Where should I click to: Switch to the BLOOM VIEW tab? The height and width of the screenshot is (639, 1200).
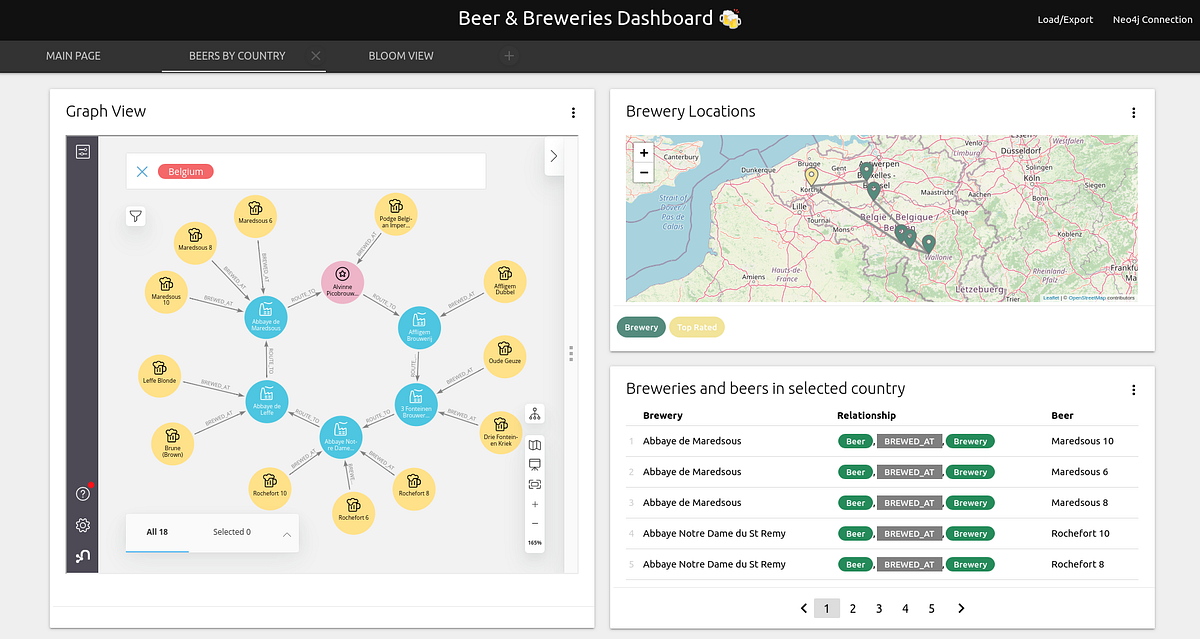(401, 56)
